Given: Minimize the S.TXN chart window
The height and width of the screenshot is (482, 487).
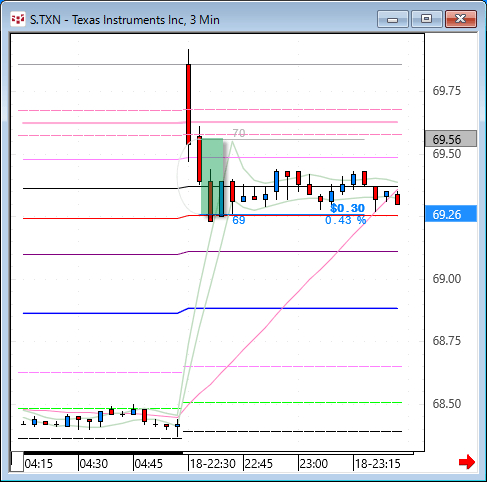Looking at the screenshot, I should (393, 19).
